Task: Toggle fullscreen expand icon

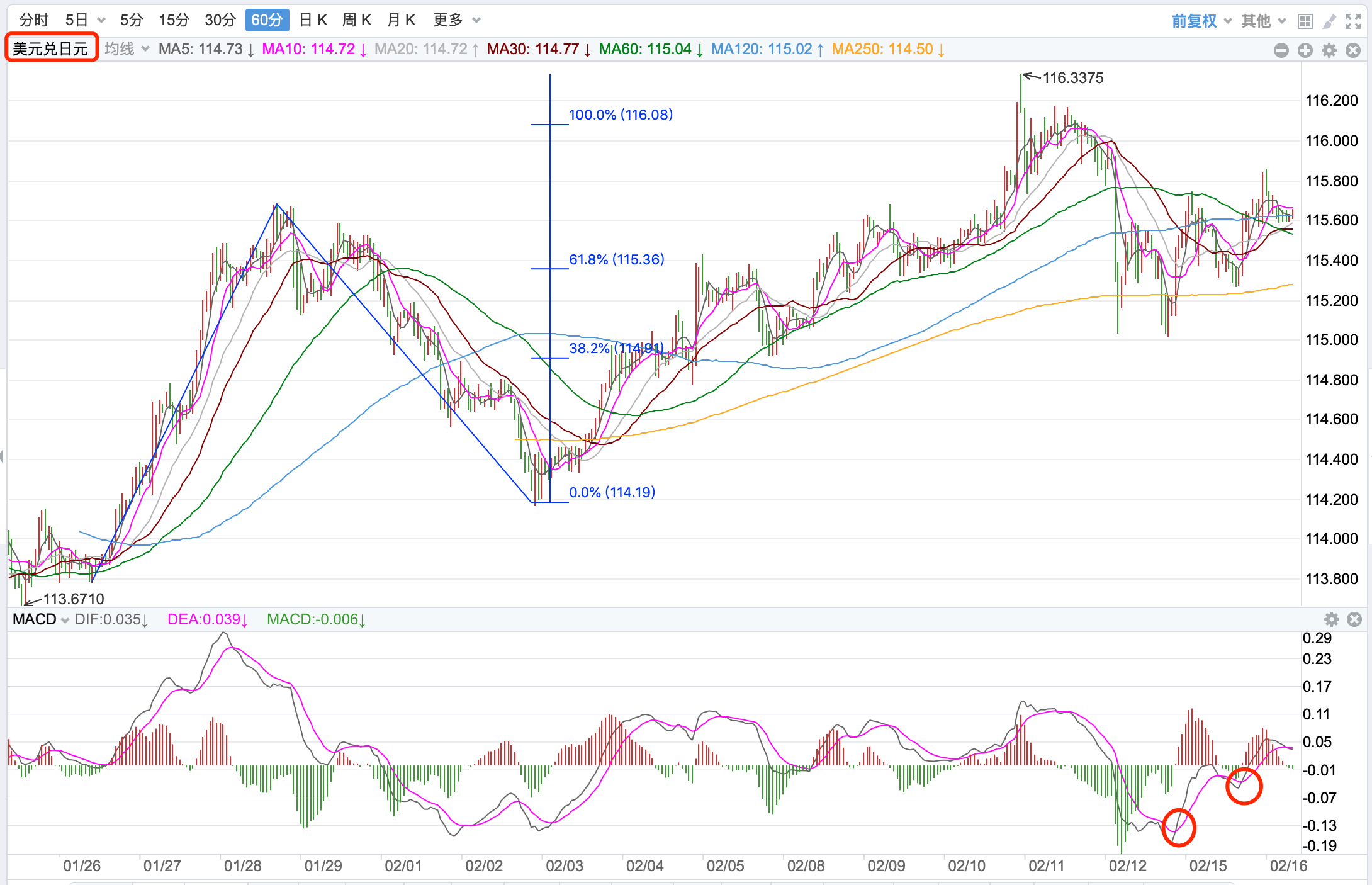Action: click(x=1353, y=22)
